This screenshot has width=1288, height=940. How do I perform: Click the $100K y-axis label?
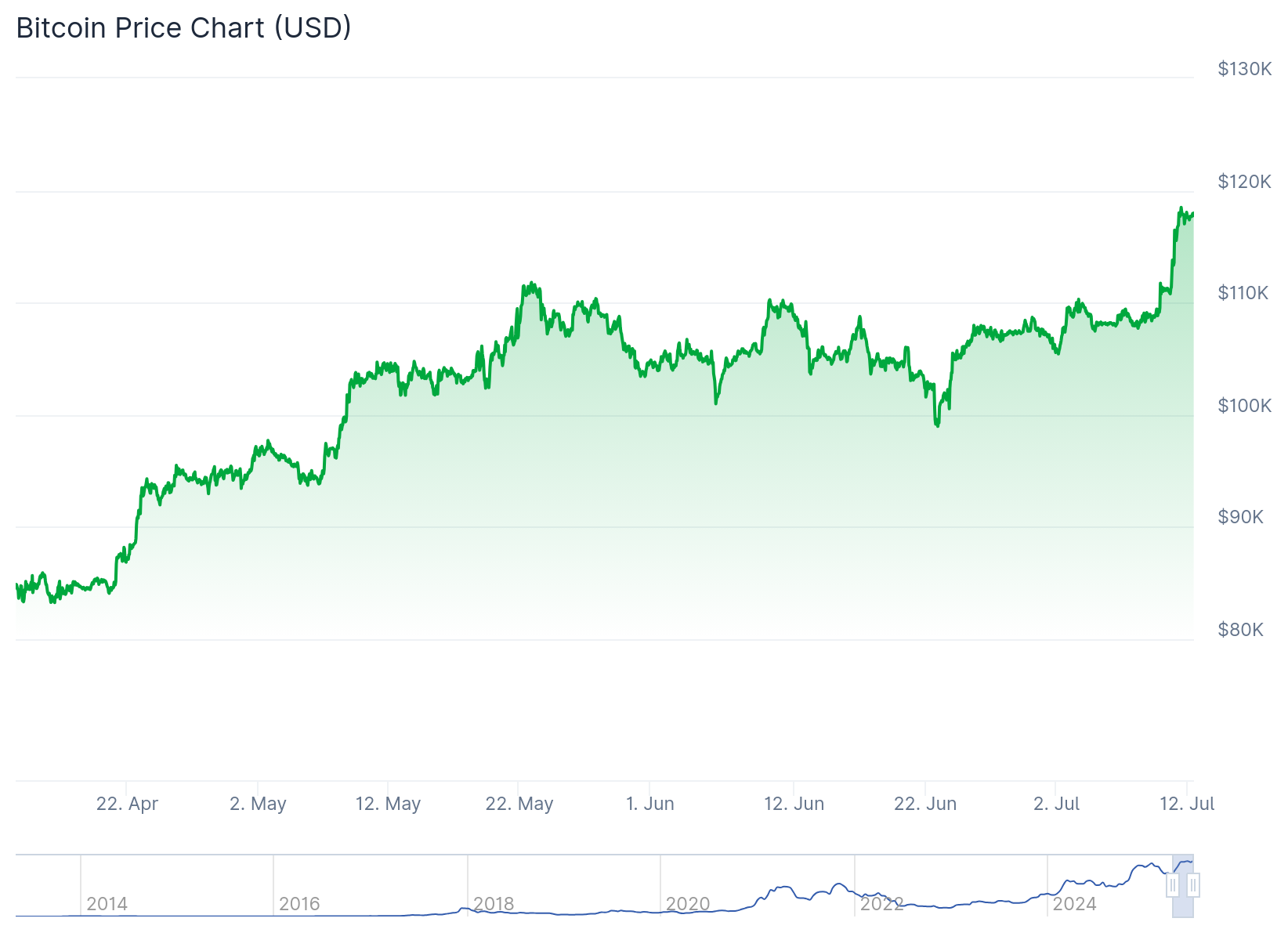pyautogui.click(x=1244, y=406)
